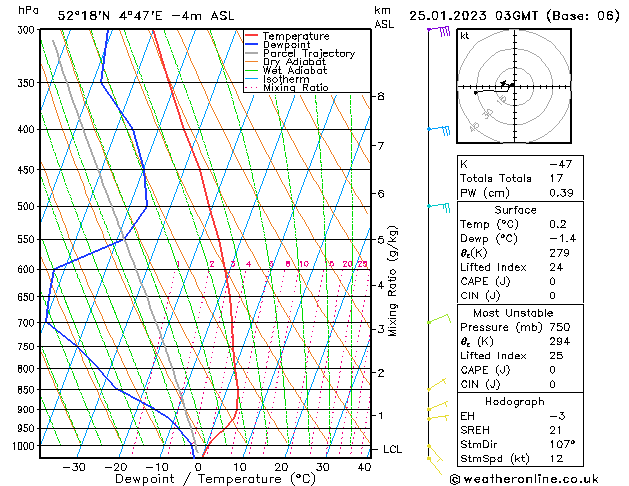This screenshot has width=629, height=486.
Task: Click the red Temperature line swatch in legend
Action: point(252,36)
